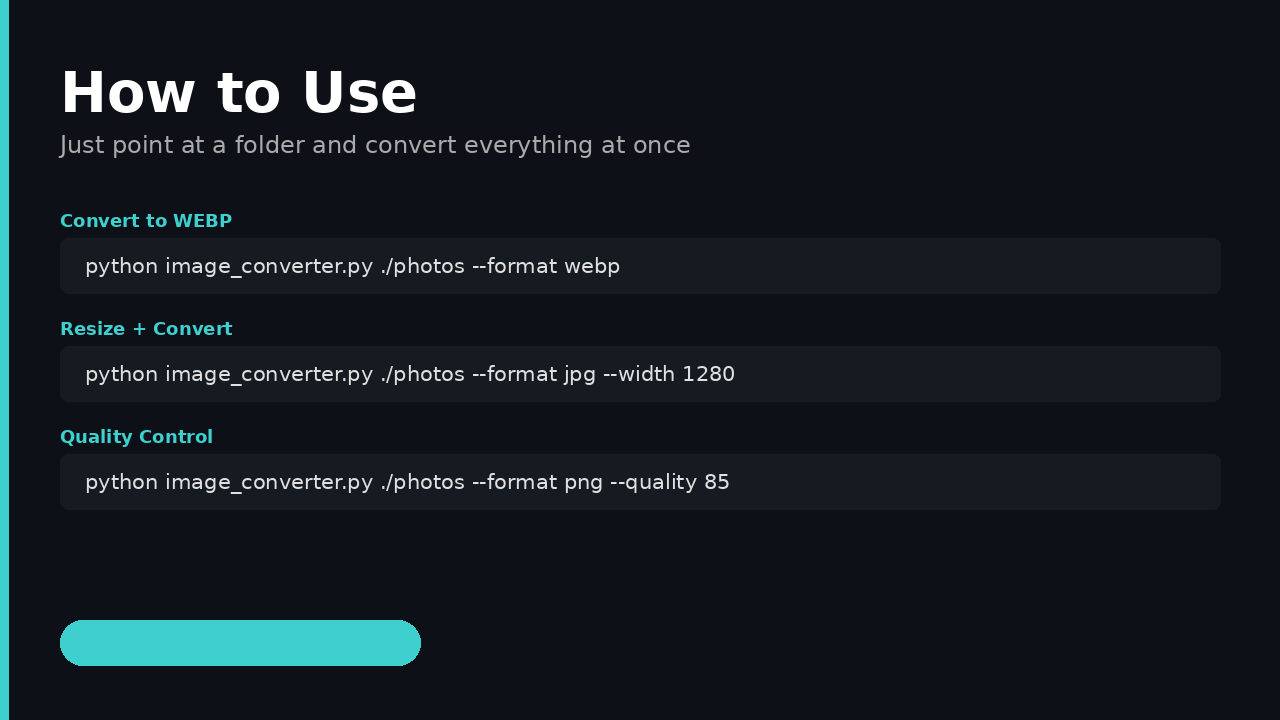Click the cyan accent bar on left edge
Screen dimensions: 1280x720
pyautogui.click(x=3, y=360)
